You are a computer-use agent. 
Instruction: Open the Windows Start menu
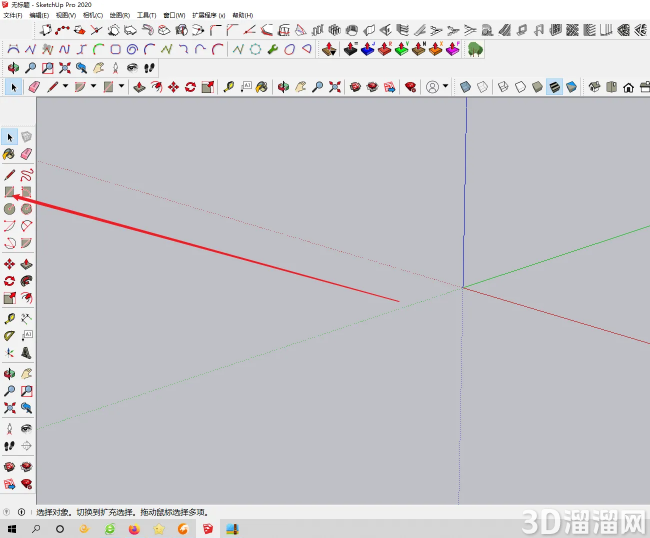click(12, 529)
